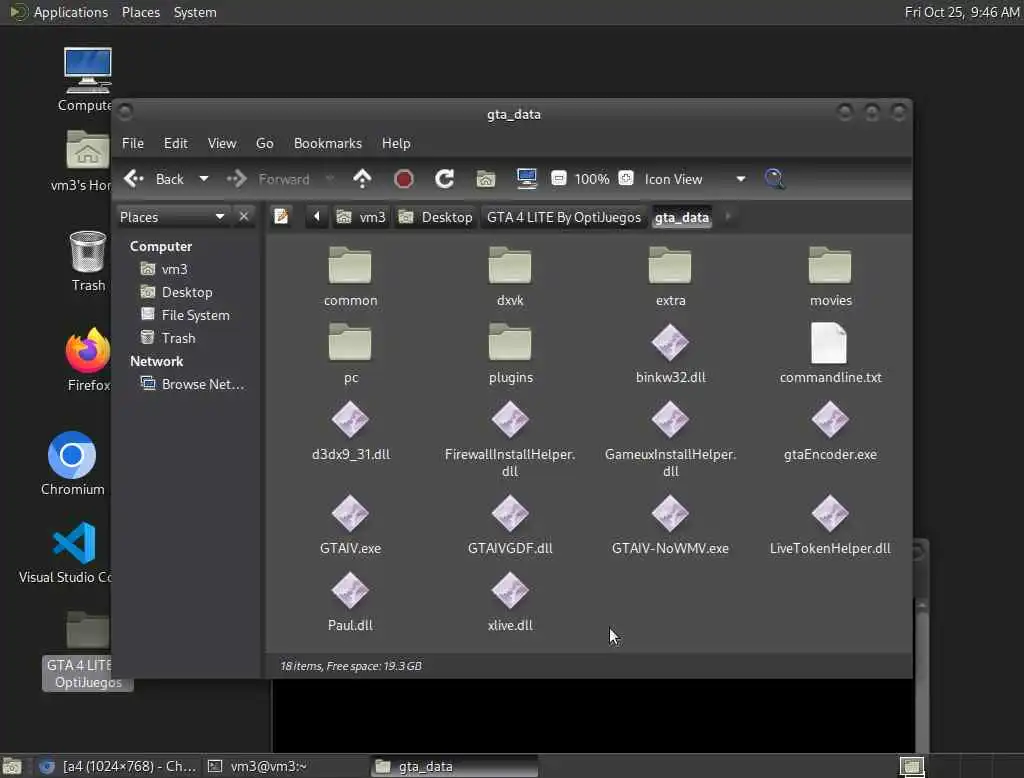The image size is (1024, 778).
Task: Select the GameuxInstallHelper.dll file
Action: 670,440
